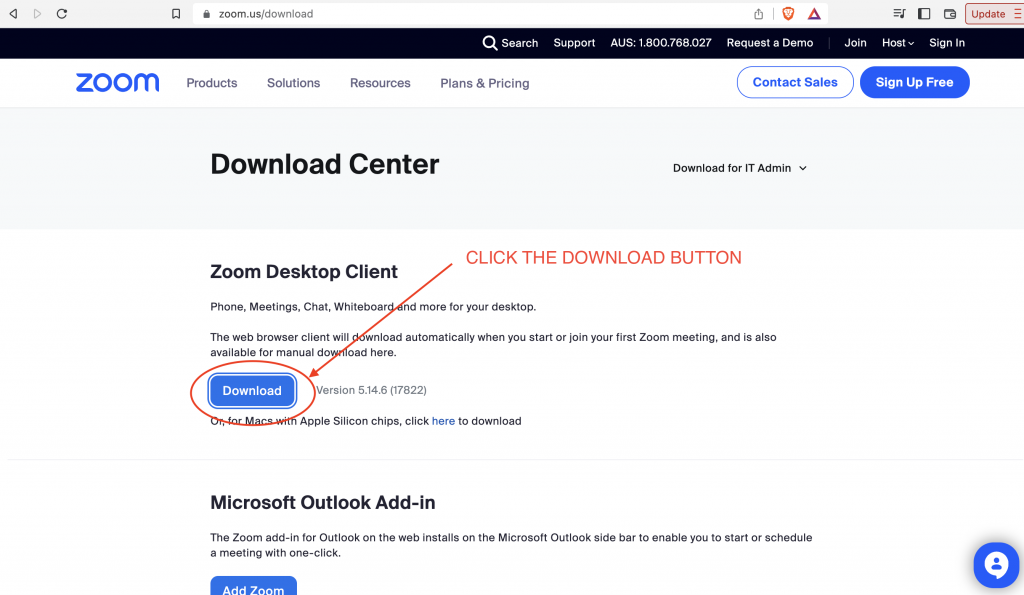Viewport: 1024px width, 595px height.
Task: Click the browser back arrow
Action: click(13, 14)
